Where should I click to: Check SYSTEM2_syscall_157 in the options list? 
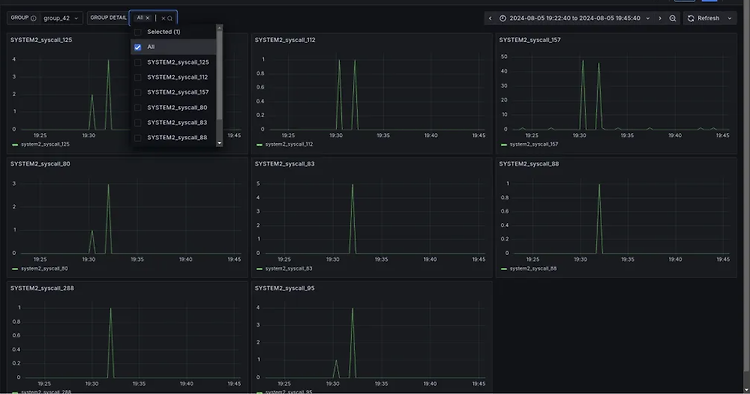tap(138, 92)
